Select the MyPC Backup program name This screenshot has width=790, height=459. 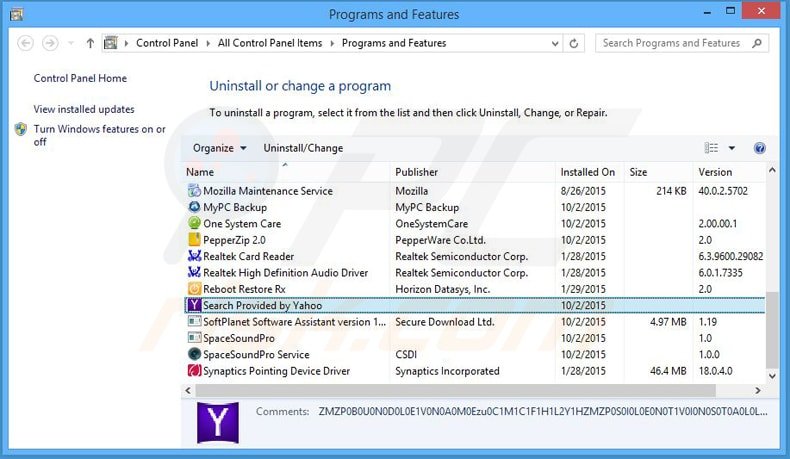[x=235, y=207]
